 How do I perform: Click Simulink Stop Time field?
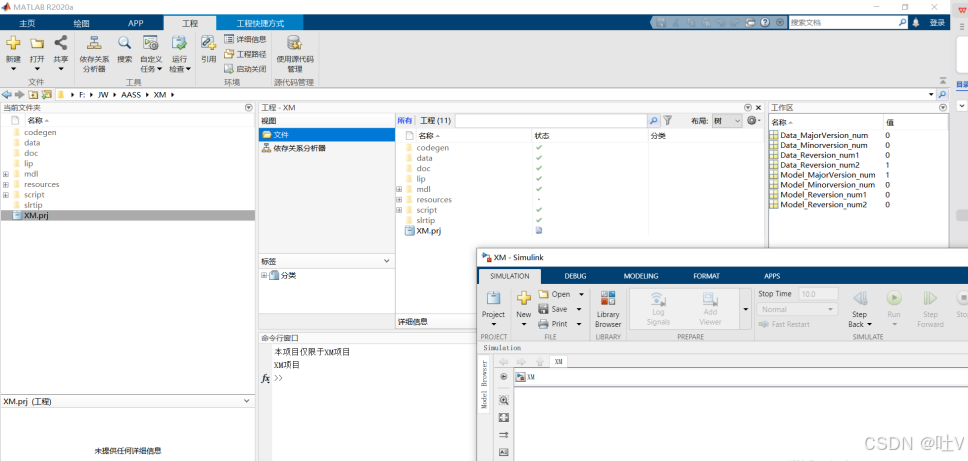819,294
